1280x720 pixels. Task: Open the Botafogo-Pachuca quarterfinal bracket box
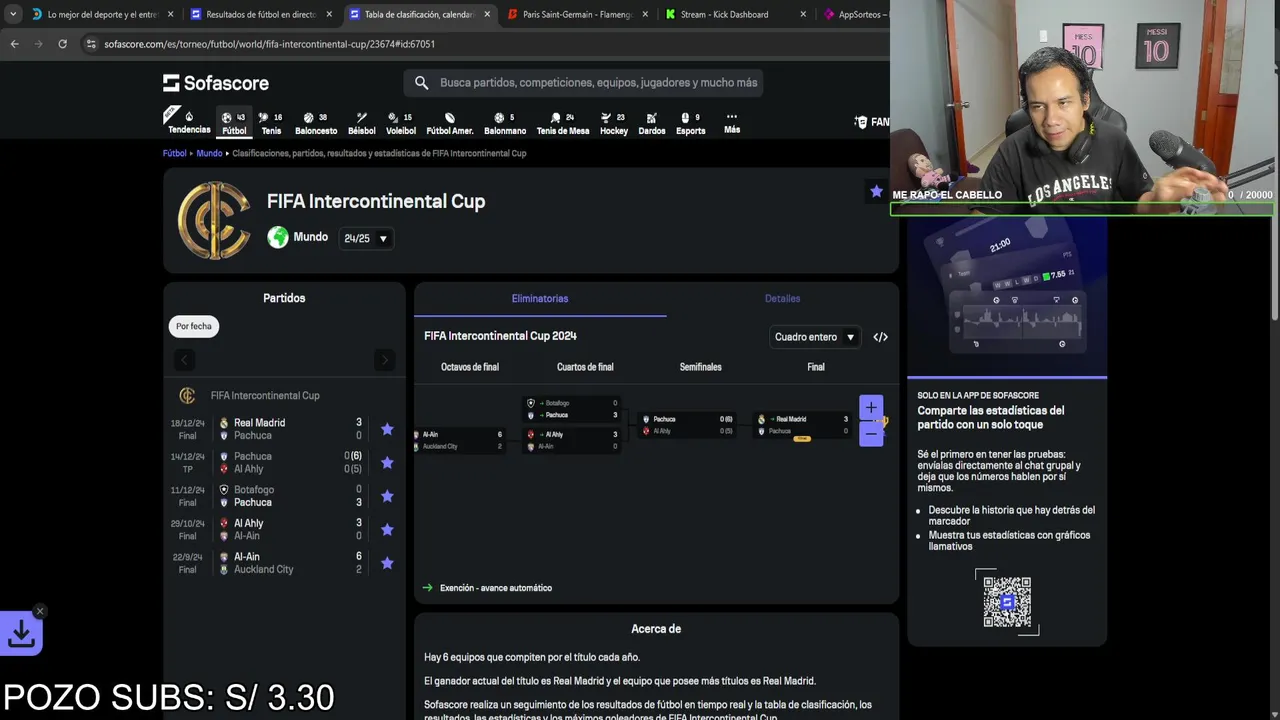point(572,409)
